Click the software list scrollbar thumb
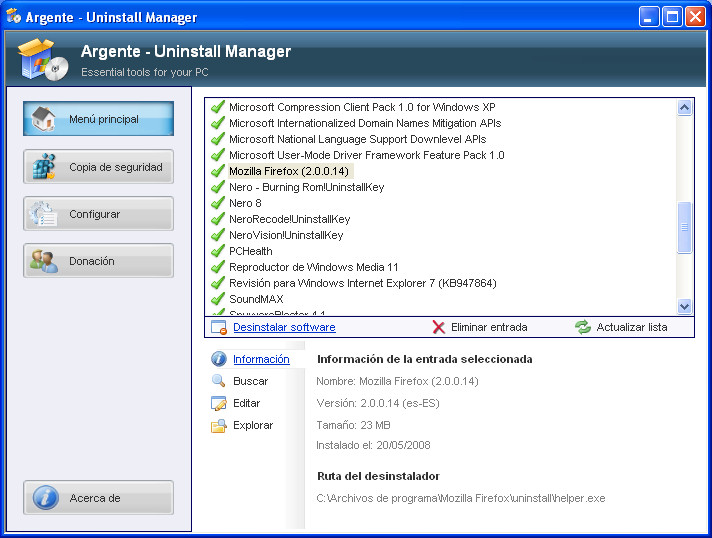 click(x=684, y=227)
